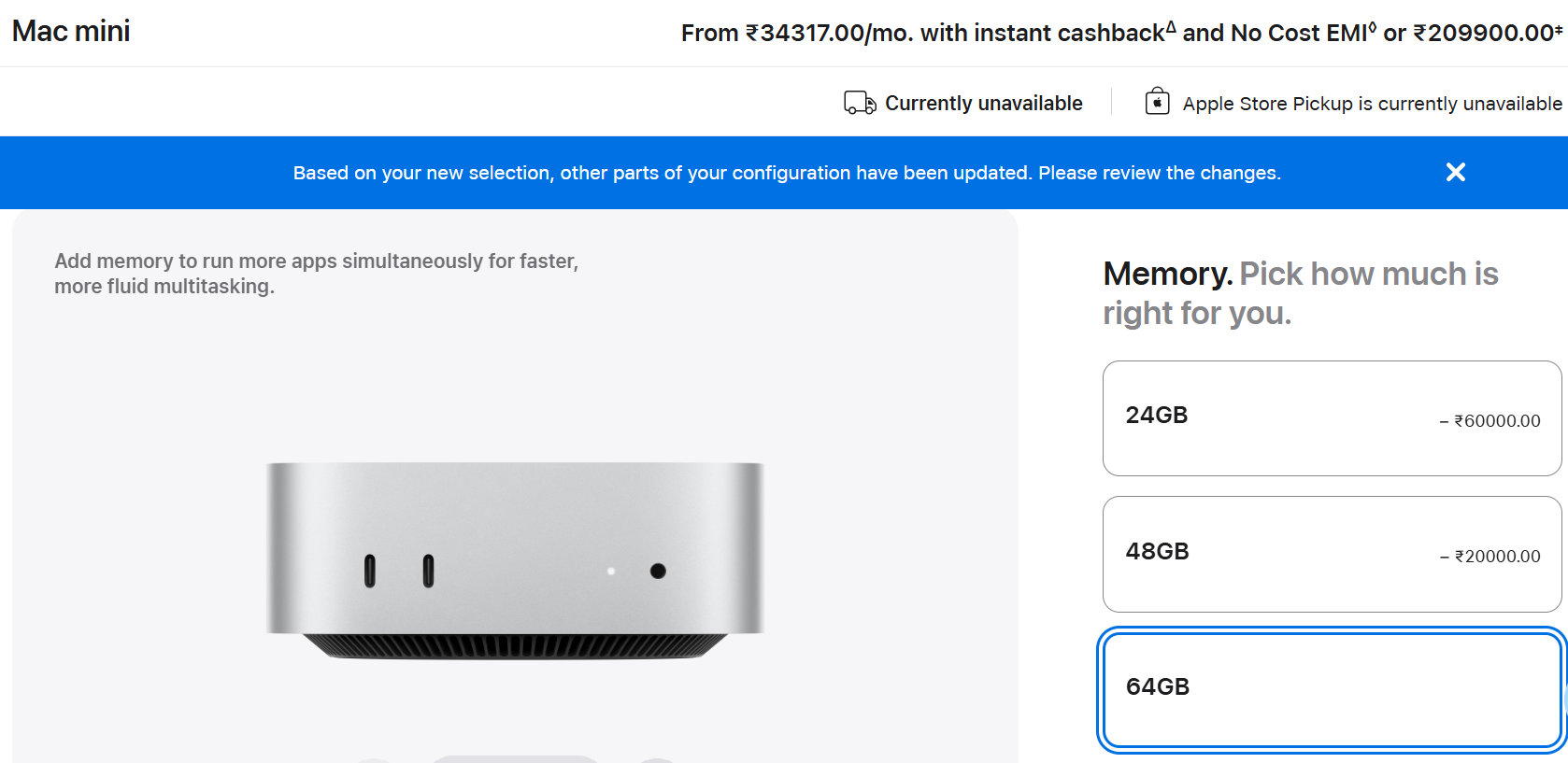This screenshot has width=1568, height=763.
Task: Click the delivery truck icon
Action: click(x=859, y=103)
